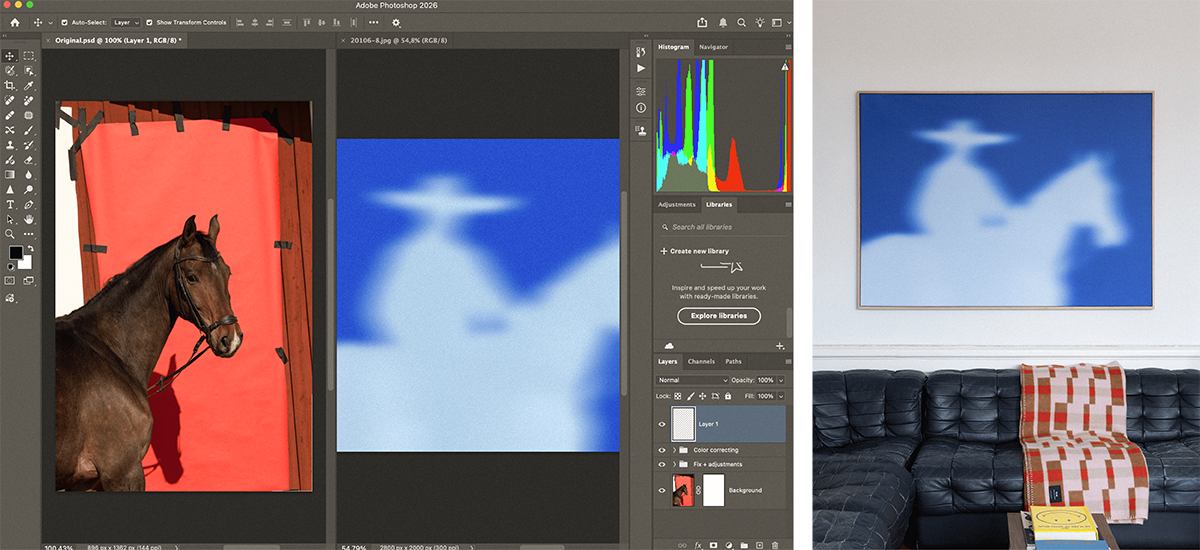Click Create new library
This screenshot has height=550, width=1200.
tap(694, 251)
